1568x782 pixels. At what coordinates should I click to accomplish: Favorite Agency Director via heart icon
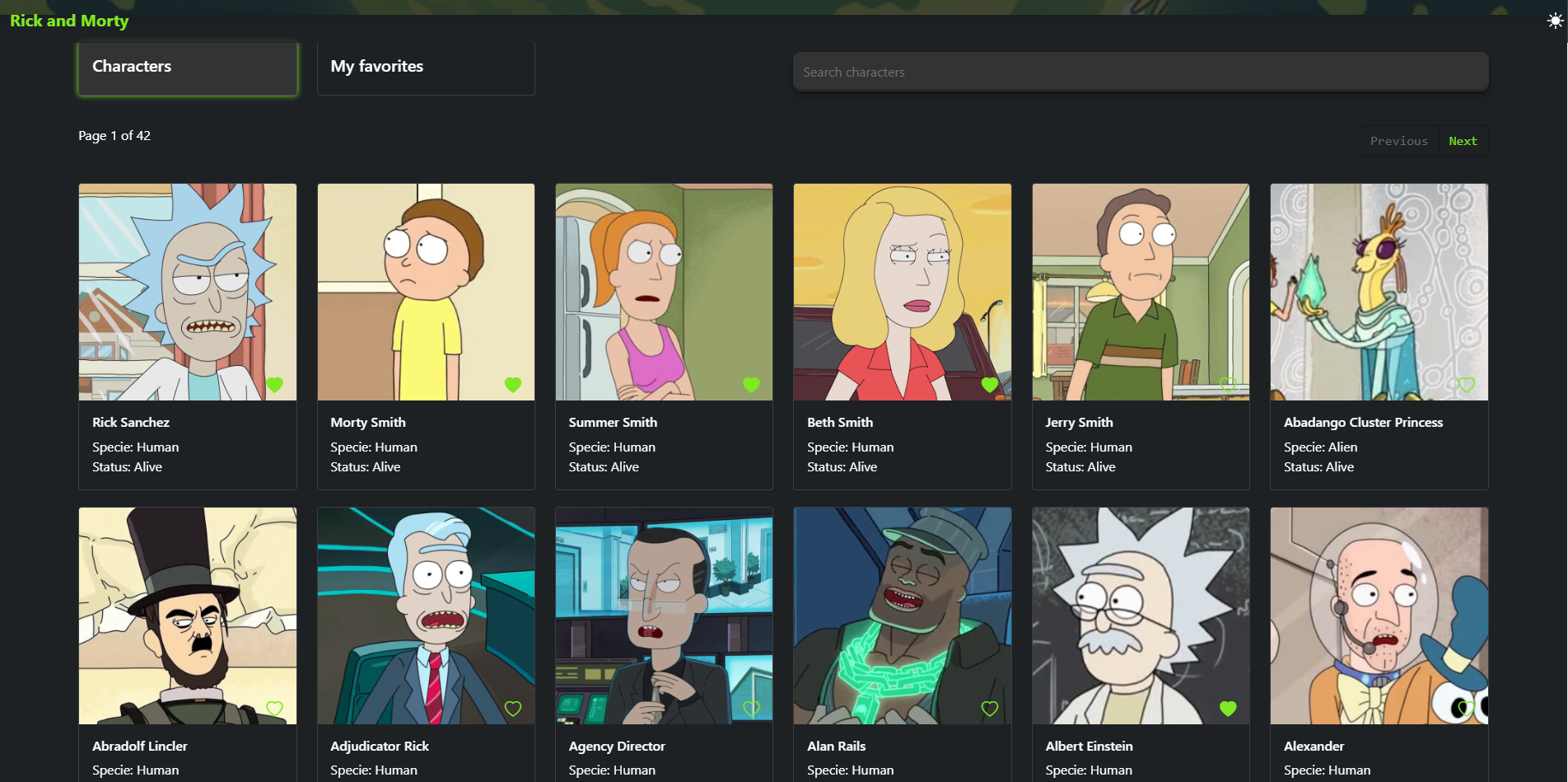(x=751, y=708)
